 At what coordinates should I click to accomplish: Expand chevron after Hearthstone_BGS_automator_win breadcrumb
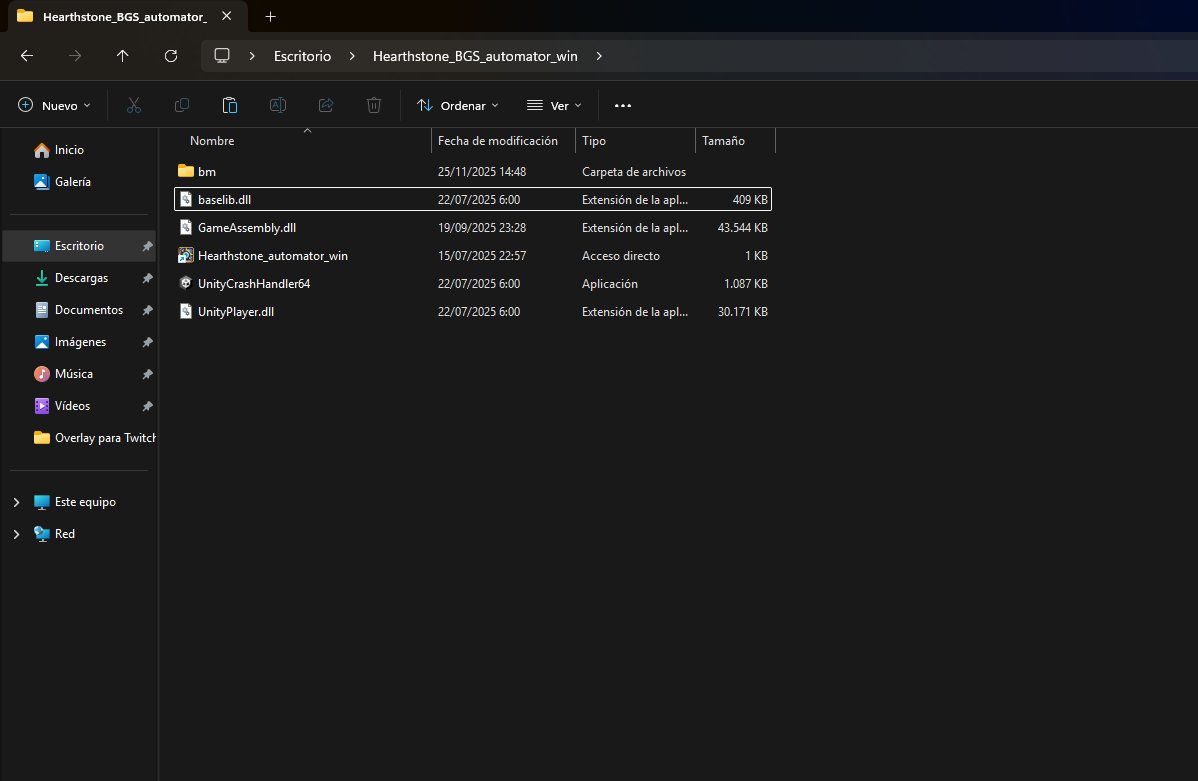pos(599,56)
